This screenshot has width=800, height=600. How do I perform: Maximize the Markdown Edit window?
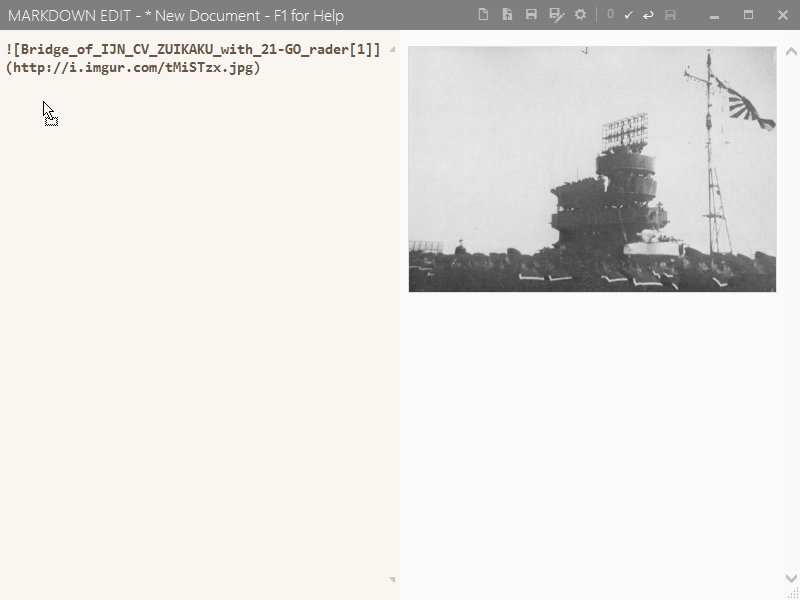click(746, 15)
